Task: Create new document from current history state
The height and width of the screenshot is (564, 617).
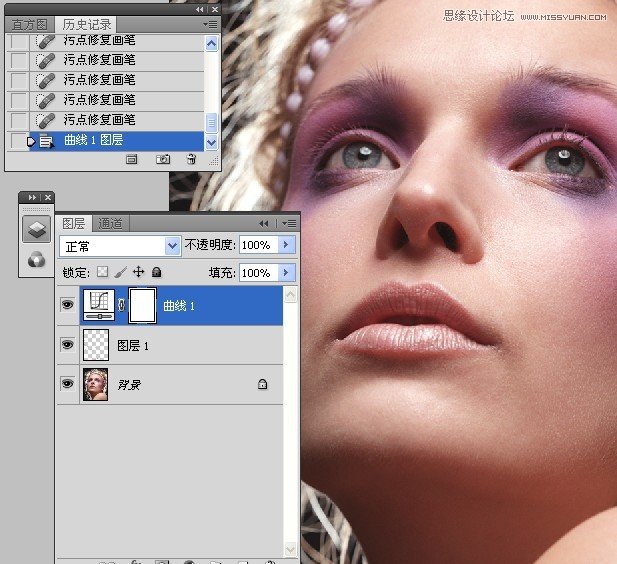Action: (132, 159)
